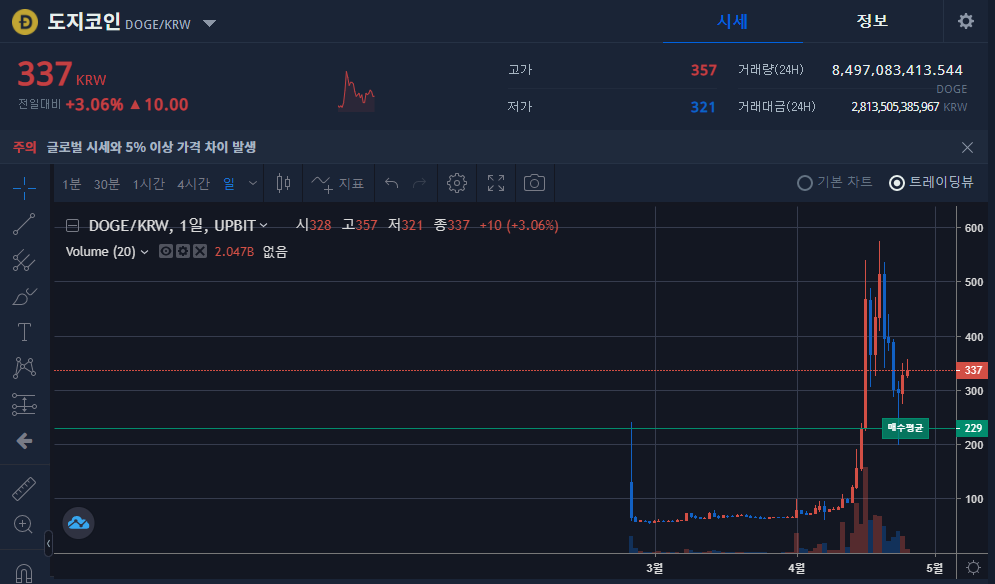Open the top-right settings gear
The image size is (995, 584).
click(x=966, y=21)
